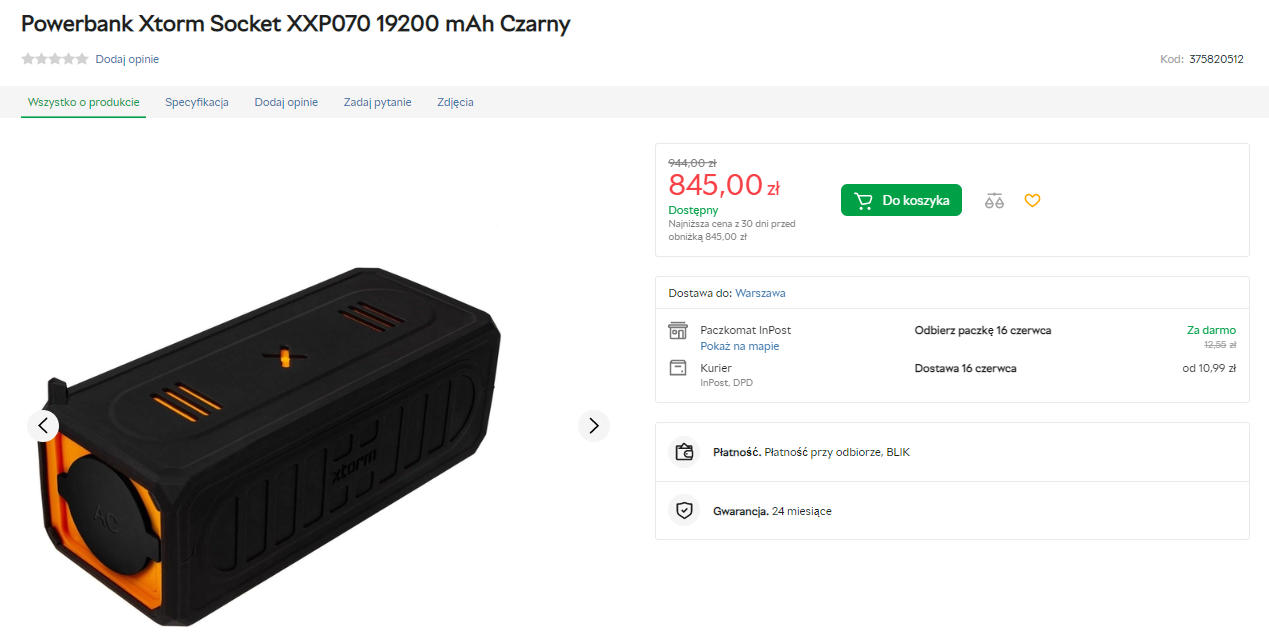Image resolution: width=1269 pixels, height=637 pixels.
Task: Open Pokaż na mapie link
Action: pos(739,346)
